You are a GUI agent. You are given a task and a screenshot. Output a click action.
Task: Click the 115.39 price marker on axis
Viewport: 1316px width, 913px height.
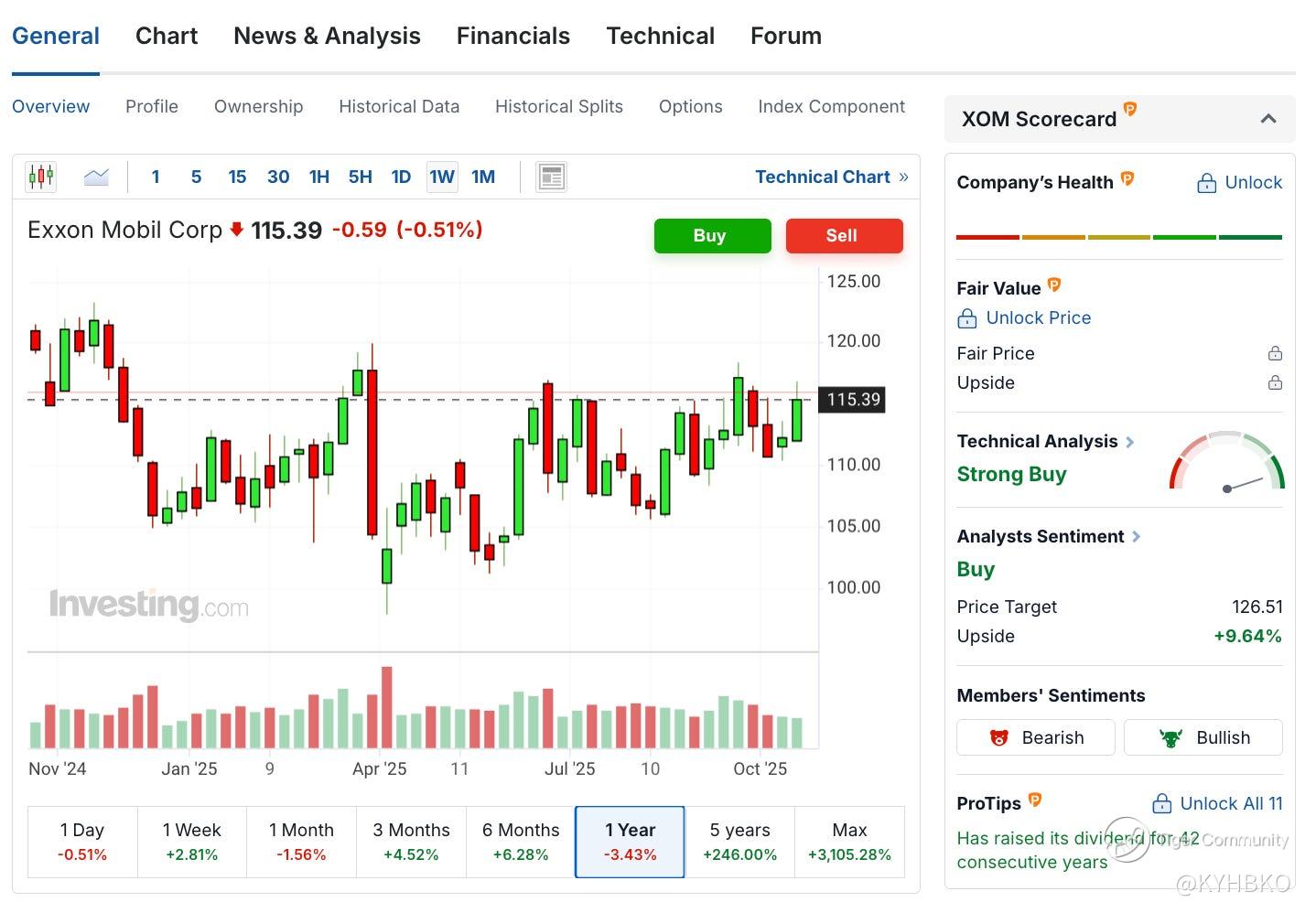[x=853, y=399]
